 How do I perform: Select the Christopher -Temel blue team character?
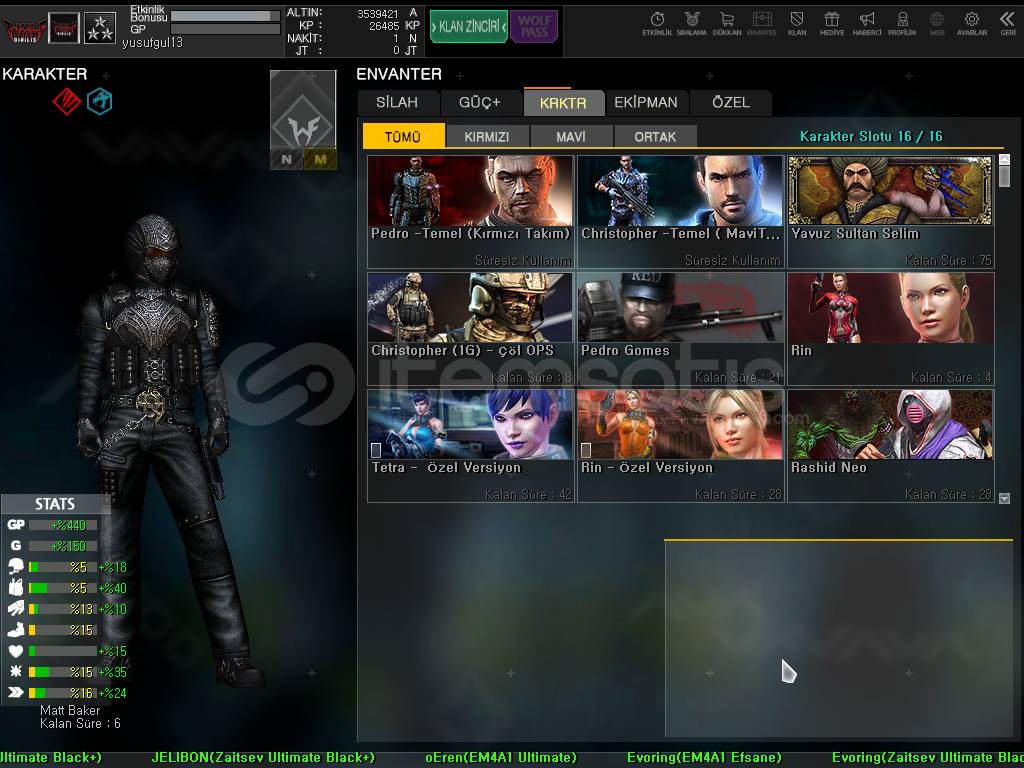(680, 212)
